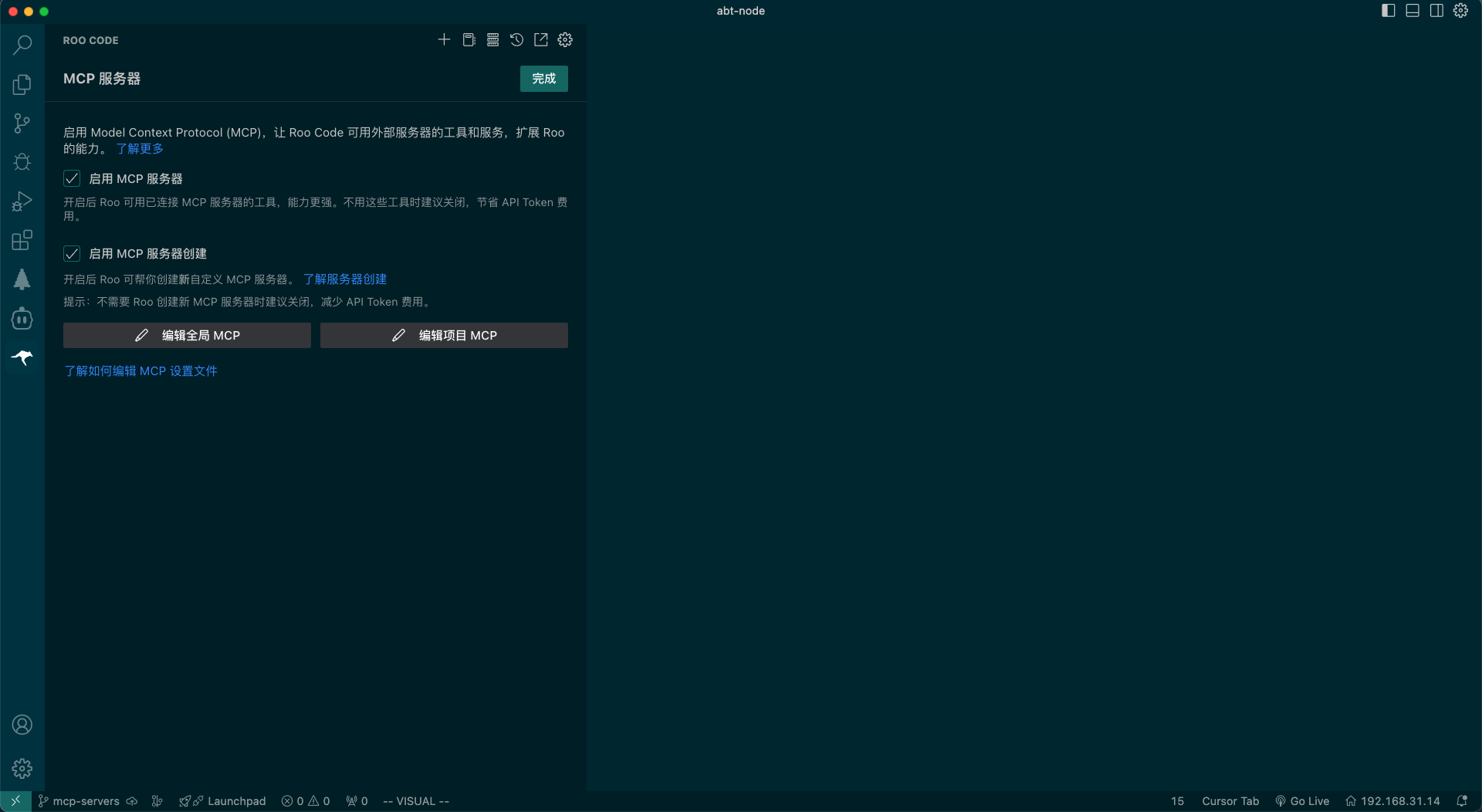Open the Extensions view in activity bar
The height and width of the screenshot is (812, 1482).
(x=22, y=240)
